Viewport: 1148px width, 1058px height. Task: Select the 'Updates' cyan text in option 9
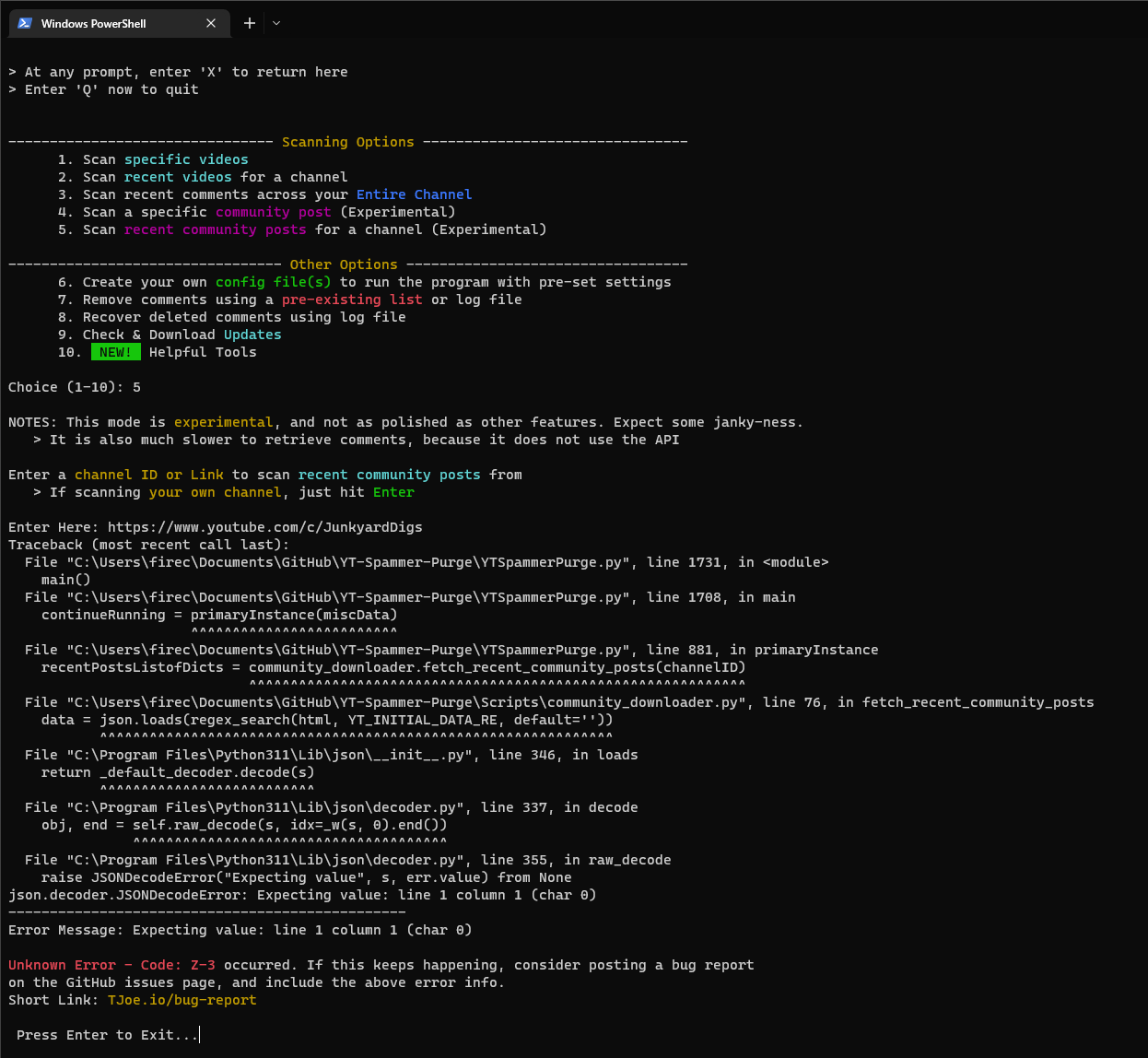[252, 334]
